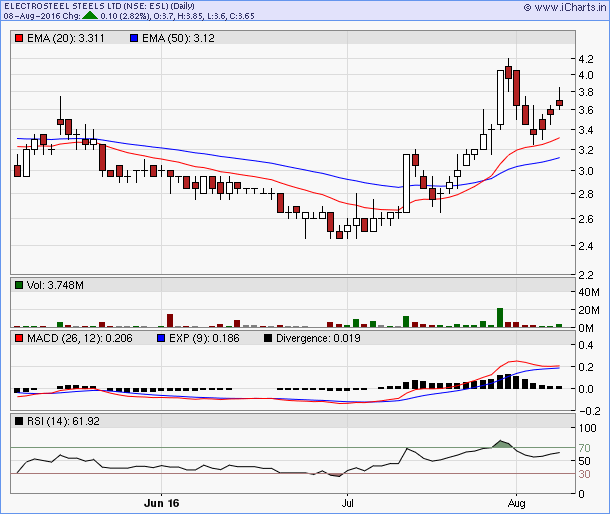Click the shaded RSI overbought peak area
610x514 pixels.
point(502,444)
